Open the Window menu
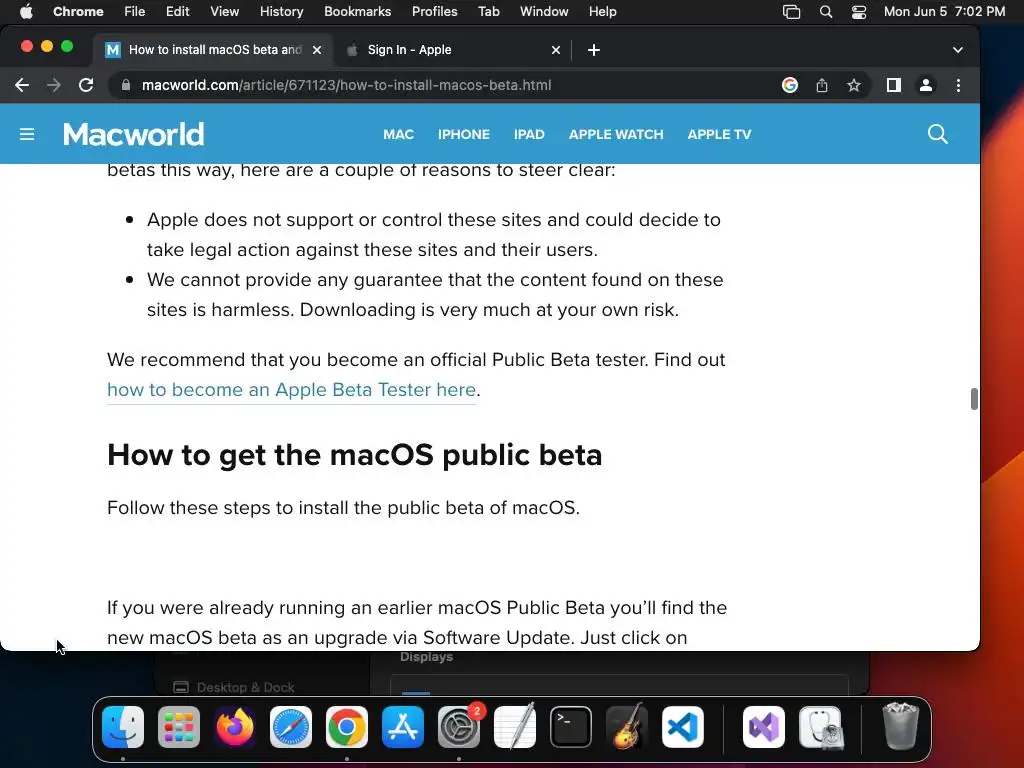 (x=544, y=12)
